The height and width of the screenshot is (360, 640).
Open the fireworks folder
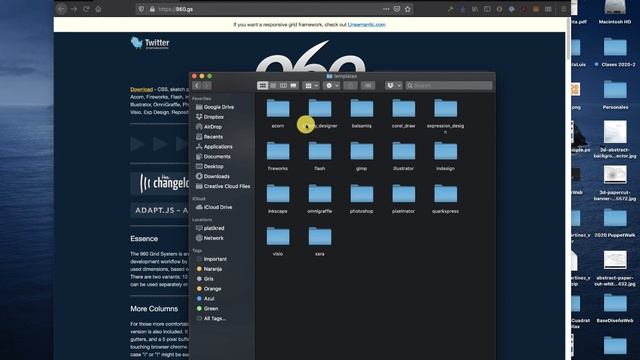coord(278,151)
